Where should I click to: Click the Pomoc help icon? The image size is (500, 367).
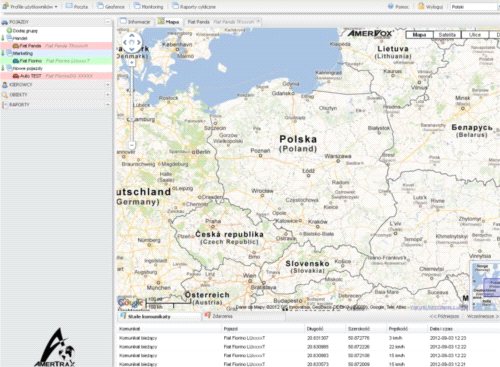tap(391, 6)
